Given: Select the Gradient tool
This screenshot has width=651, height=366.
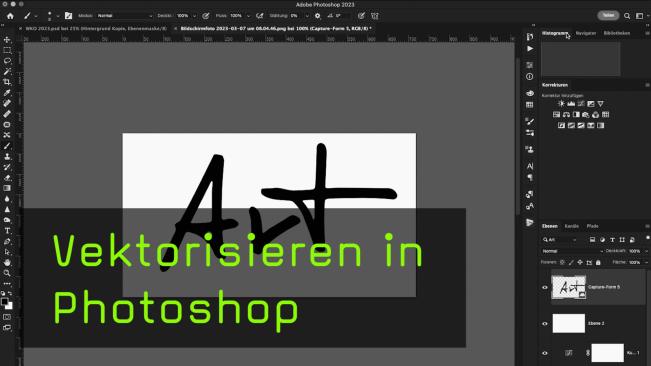Looking at the screenshot, I should coord(7,188).
